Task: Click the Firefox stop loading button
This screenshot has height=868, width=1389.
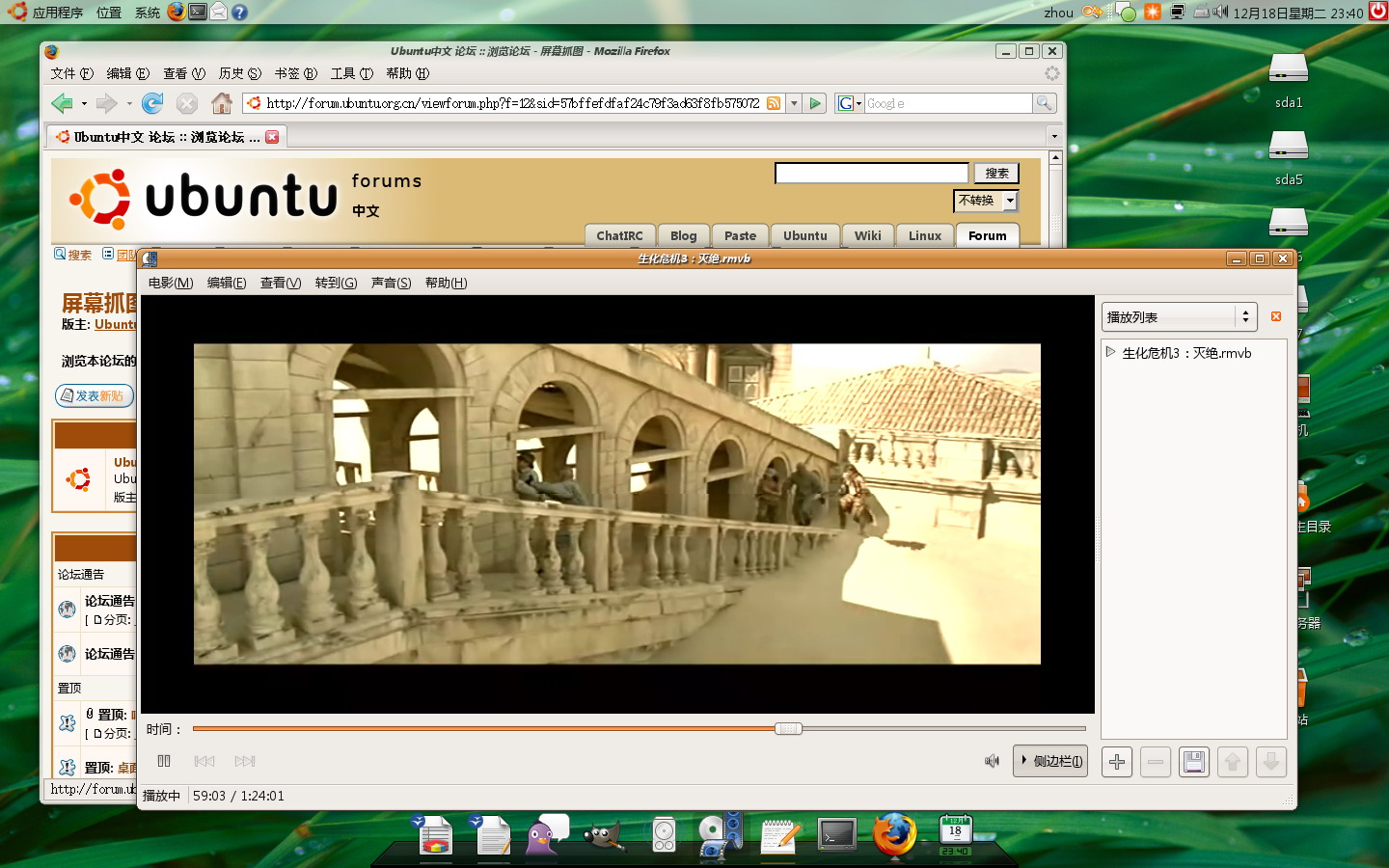Action: [x=187, y=103]
